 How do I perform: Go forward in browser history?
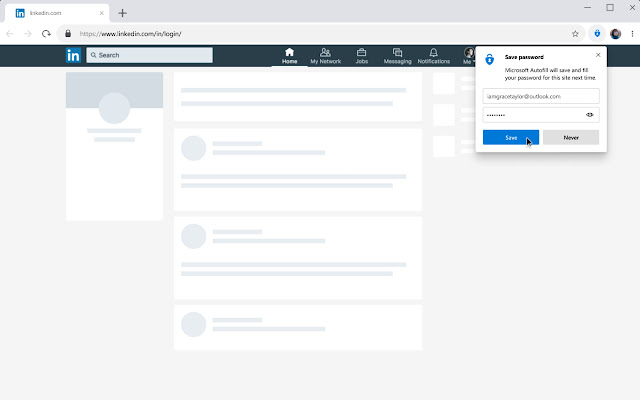[28, 33]
